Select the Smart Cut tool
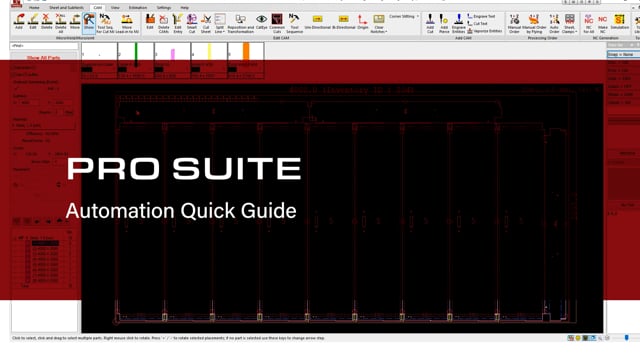 click(192, 23)
